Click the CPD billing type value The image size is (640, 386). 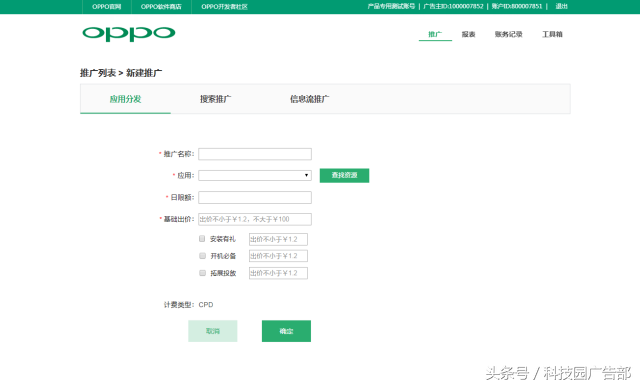[x=206, y=305]
